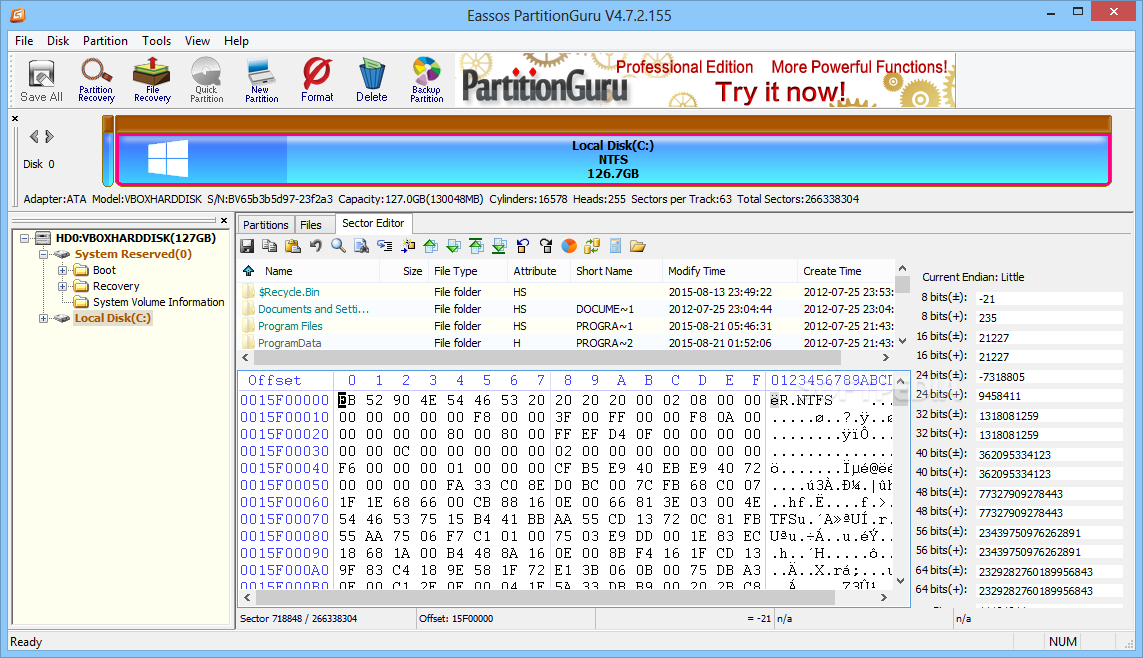The height and width of the screenshot is (658, 1143).
Task: Expand the Recovery folder node
Action: tap(62, 286)
